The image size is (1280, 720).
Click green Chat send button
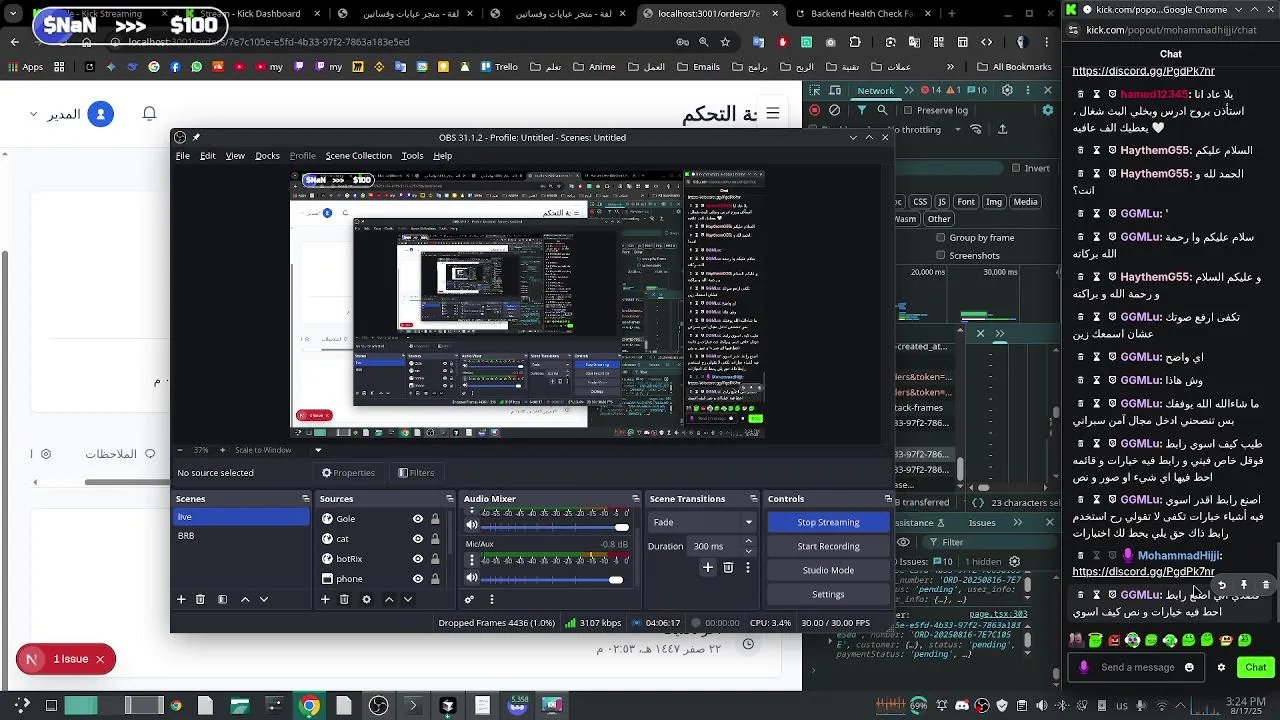1255,667
